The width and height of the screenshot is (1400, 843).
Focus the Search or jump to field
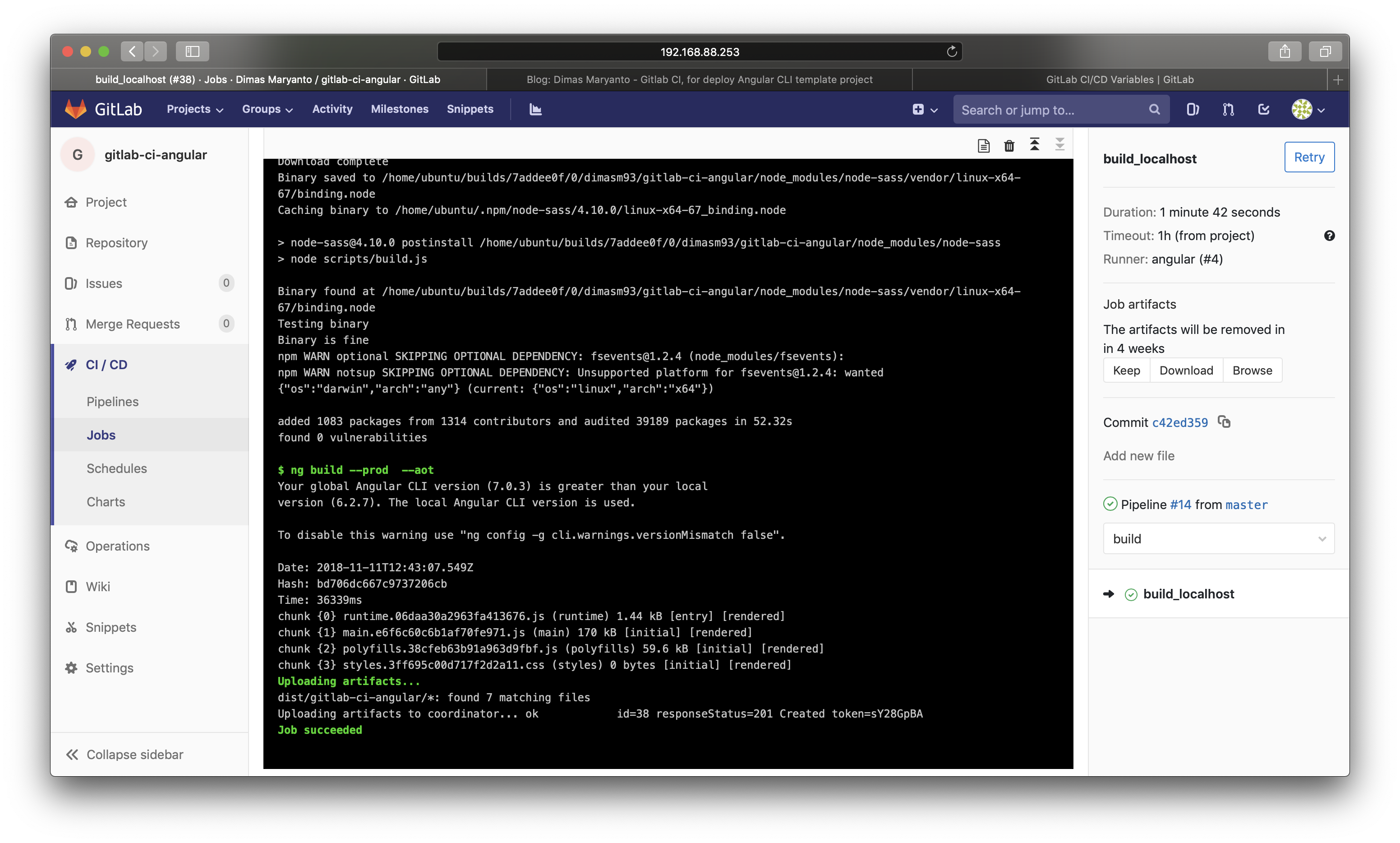tap(1060, 110)
